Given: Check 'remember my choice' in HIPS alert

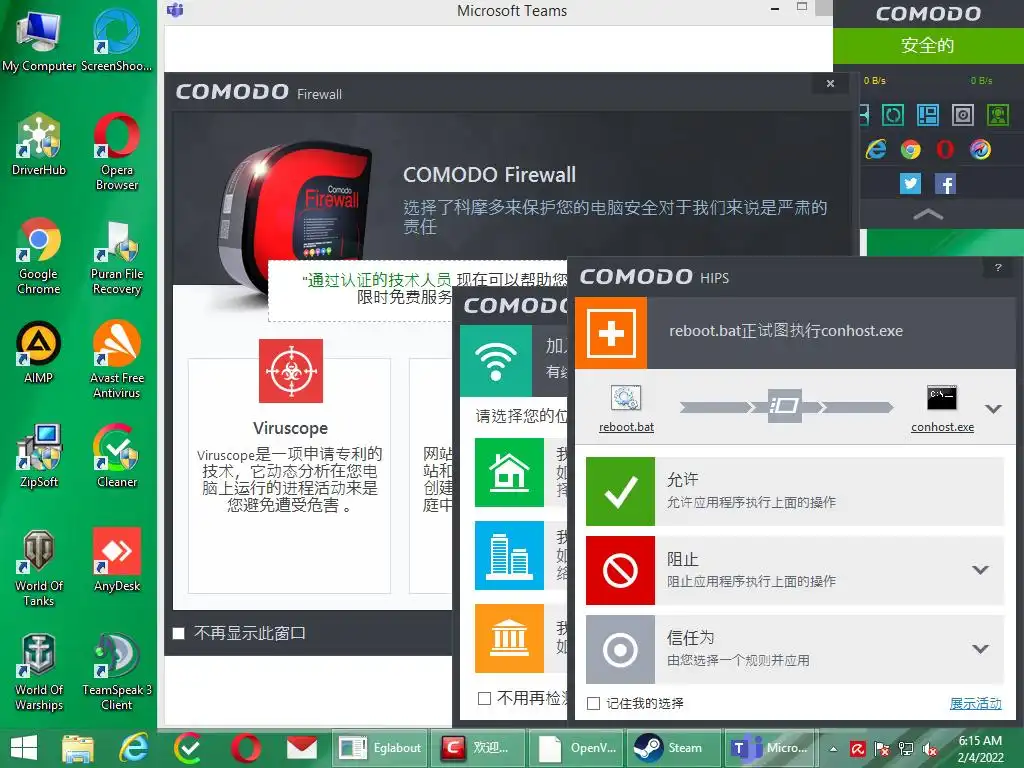Looking at the screenshot, I should pos(593,703).
